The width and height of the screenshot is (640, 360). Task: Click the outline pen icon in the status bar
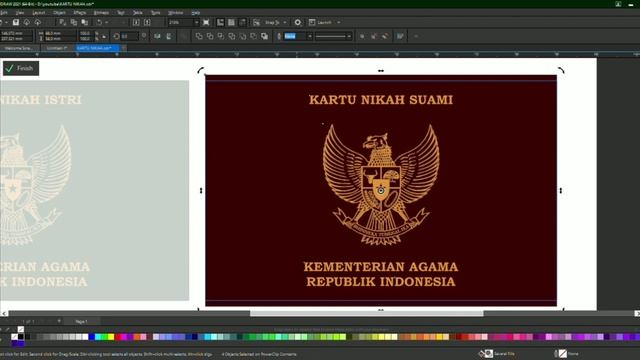point(556,354)
